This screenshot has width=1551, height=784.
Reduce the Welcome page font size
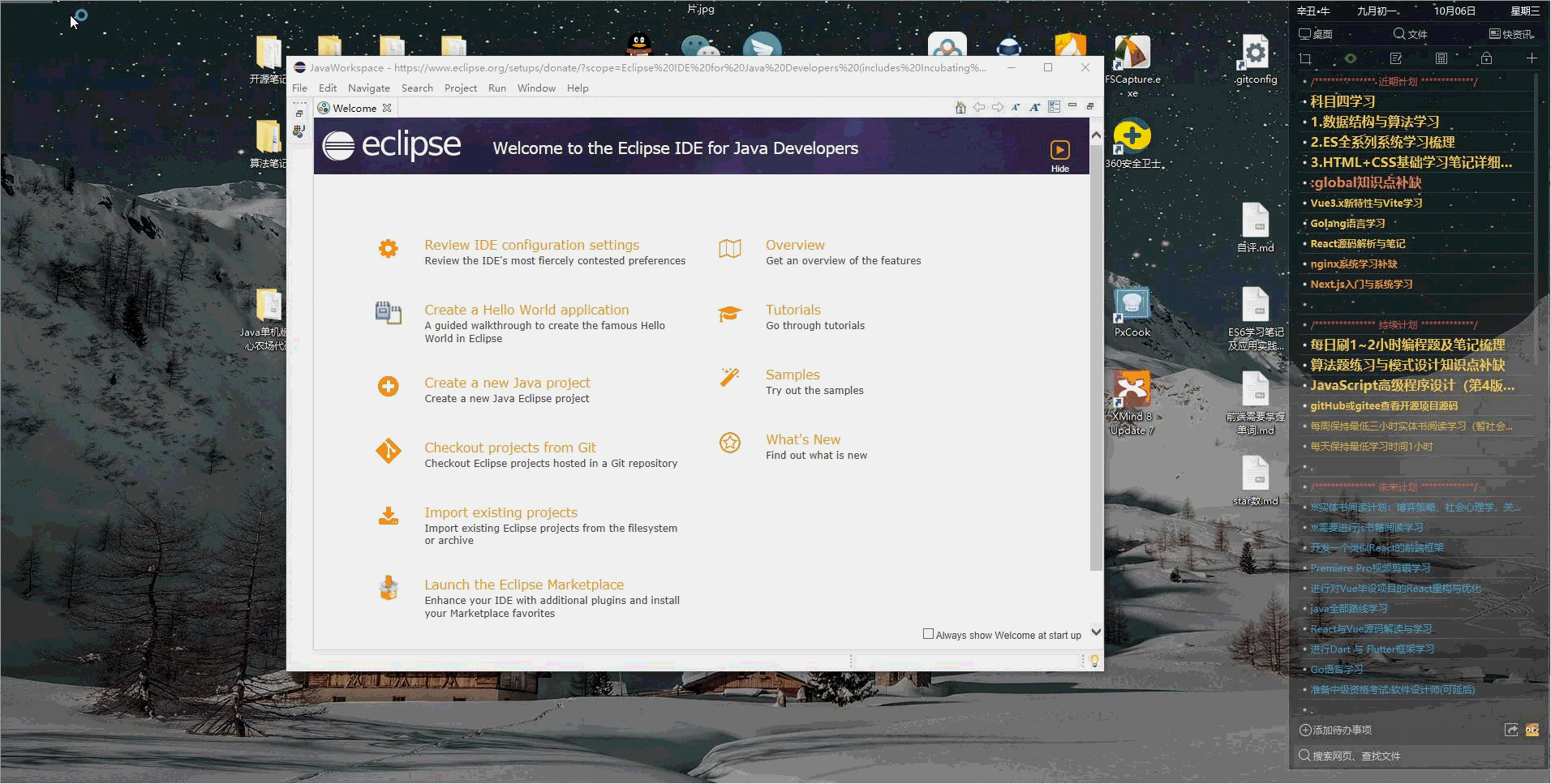pyautogui.click(x=1016, y=107)
